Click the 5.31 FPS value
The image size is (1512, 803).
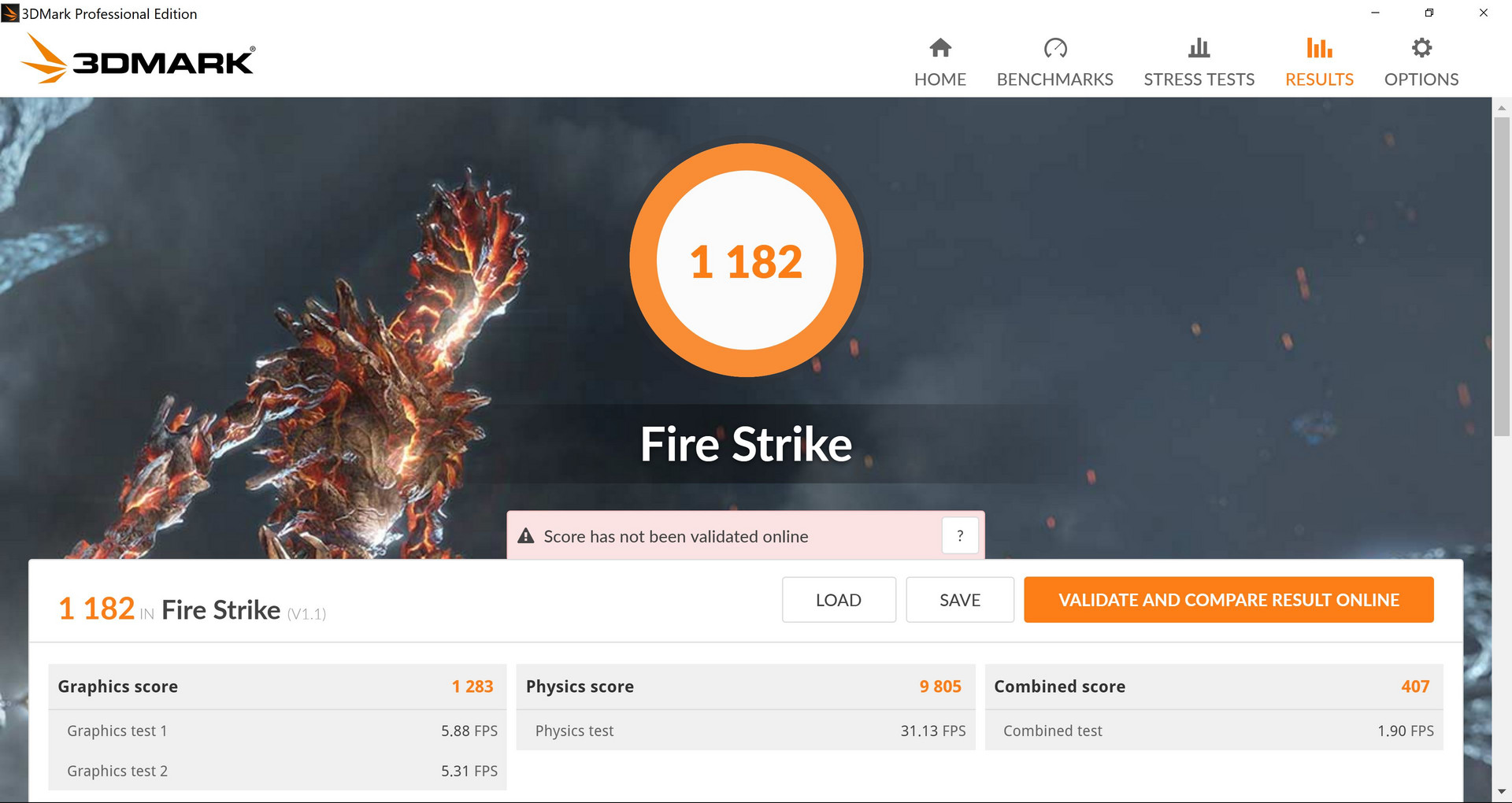tap(469, 771)
